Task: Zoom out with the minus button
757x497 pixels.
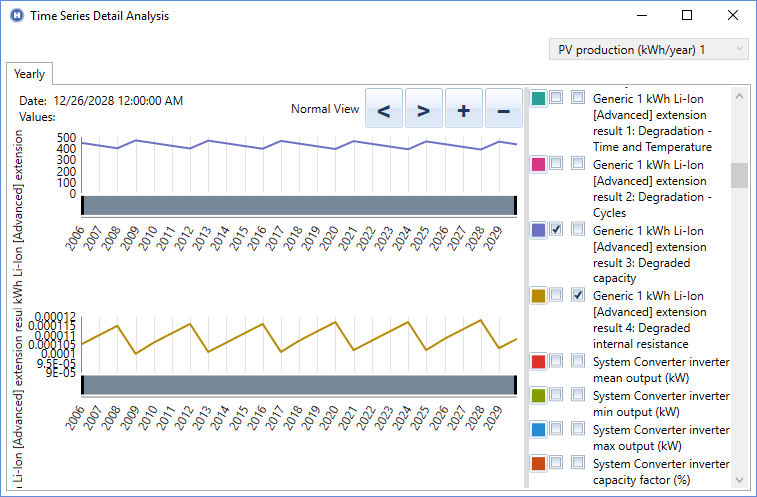Action: click(503, 109)
